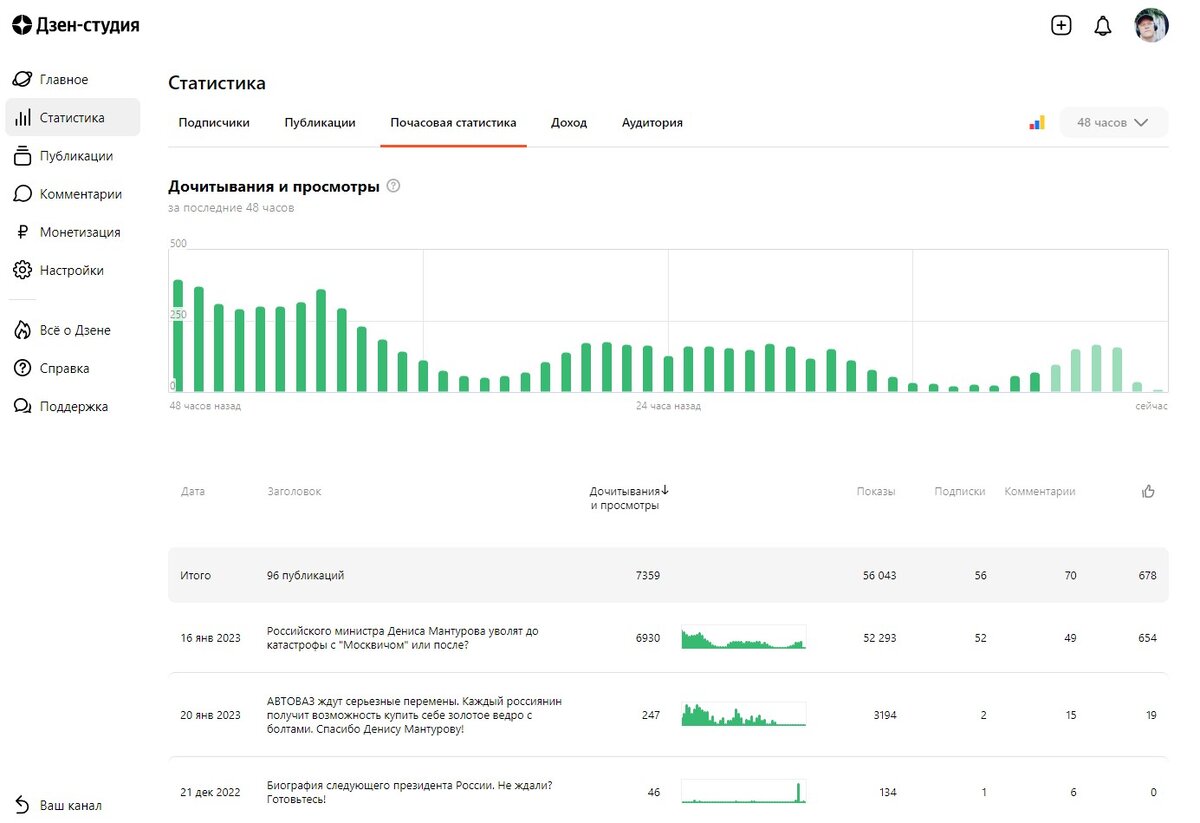Click the Дзен-студия logo

coord(76,25)
